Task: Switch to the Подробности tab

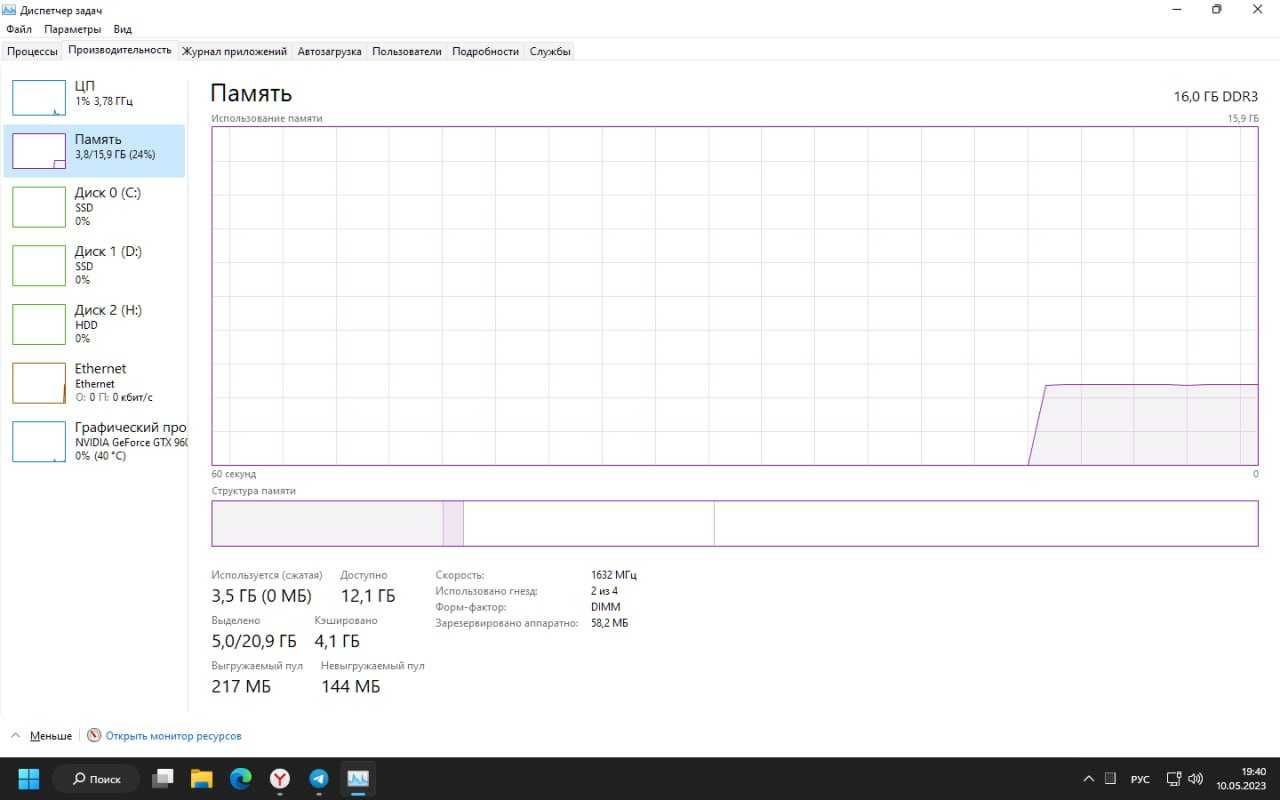Action: tap(485, 51)
